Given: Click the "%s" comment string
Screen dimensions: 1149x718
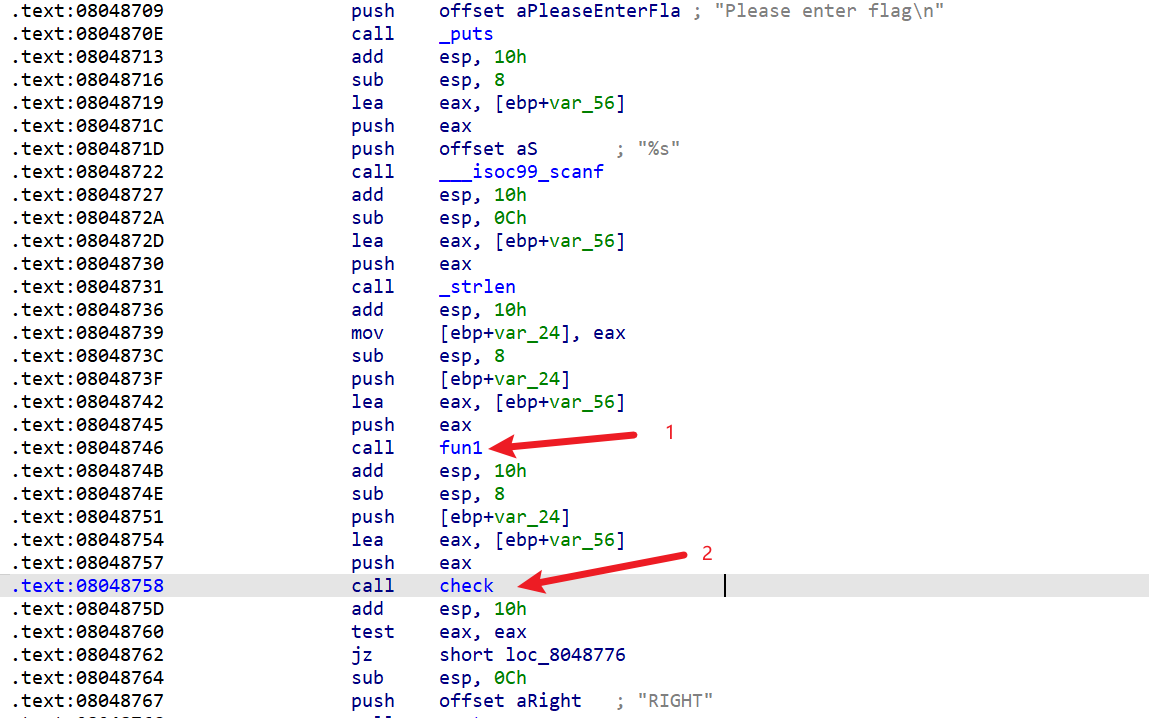Looking at the screenshot, I should (659, 149).
